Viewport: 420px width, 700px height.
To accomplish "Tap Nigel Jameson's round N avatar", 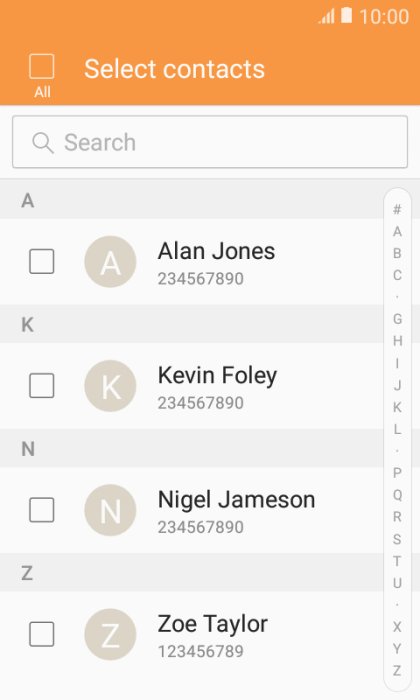I will tap(110, 510).
